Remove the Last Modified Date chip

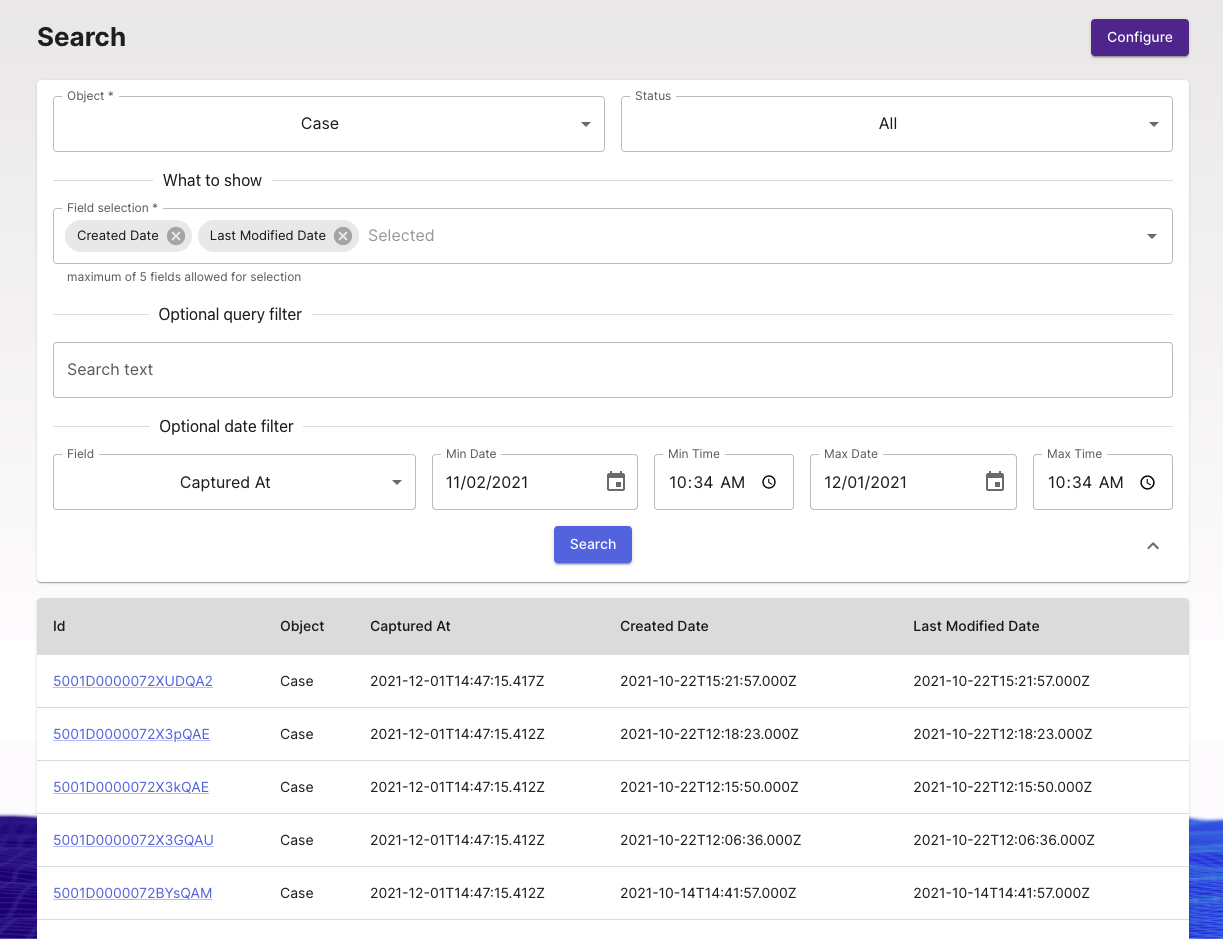pyautogui.click(x=343, y=236)
